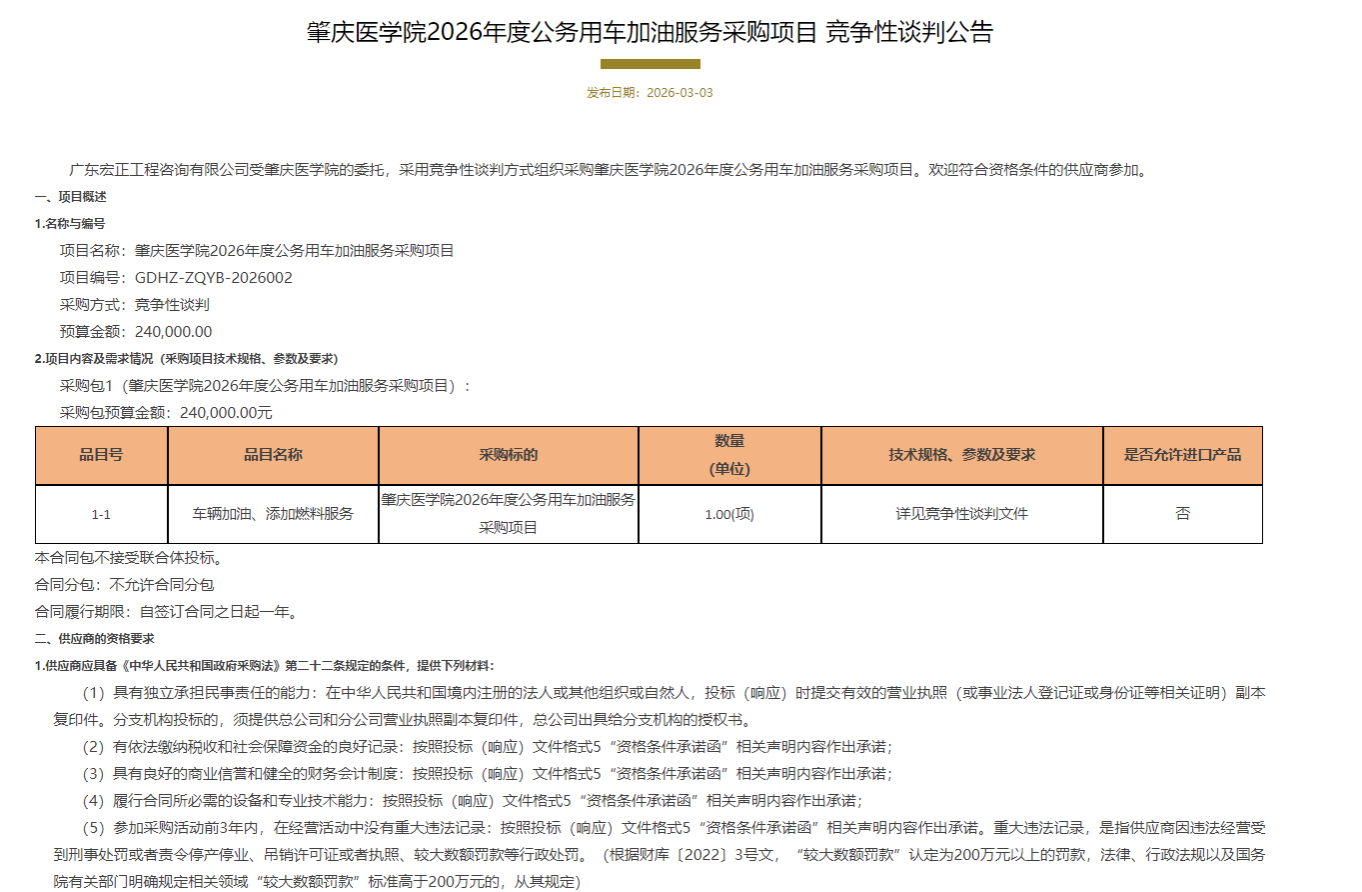The image size is (1362, 892).
Task: Select the 1.00(项) quantity cell
Action: tap(729, 514)
